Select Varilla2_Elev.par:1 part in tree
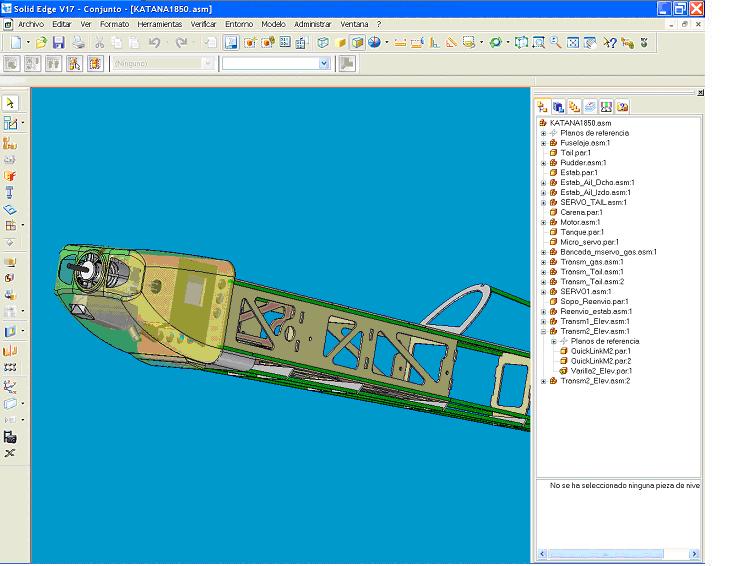This screenshot has width=735, height=566. pos(601,371)
